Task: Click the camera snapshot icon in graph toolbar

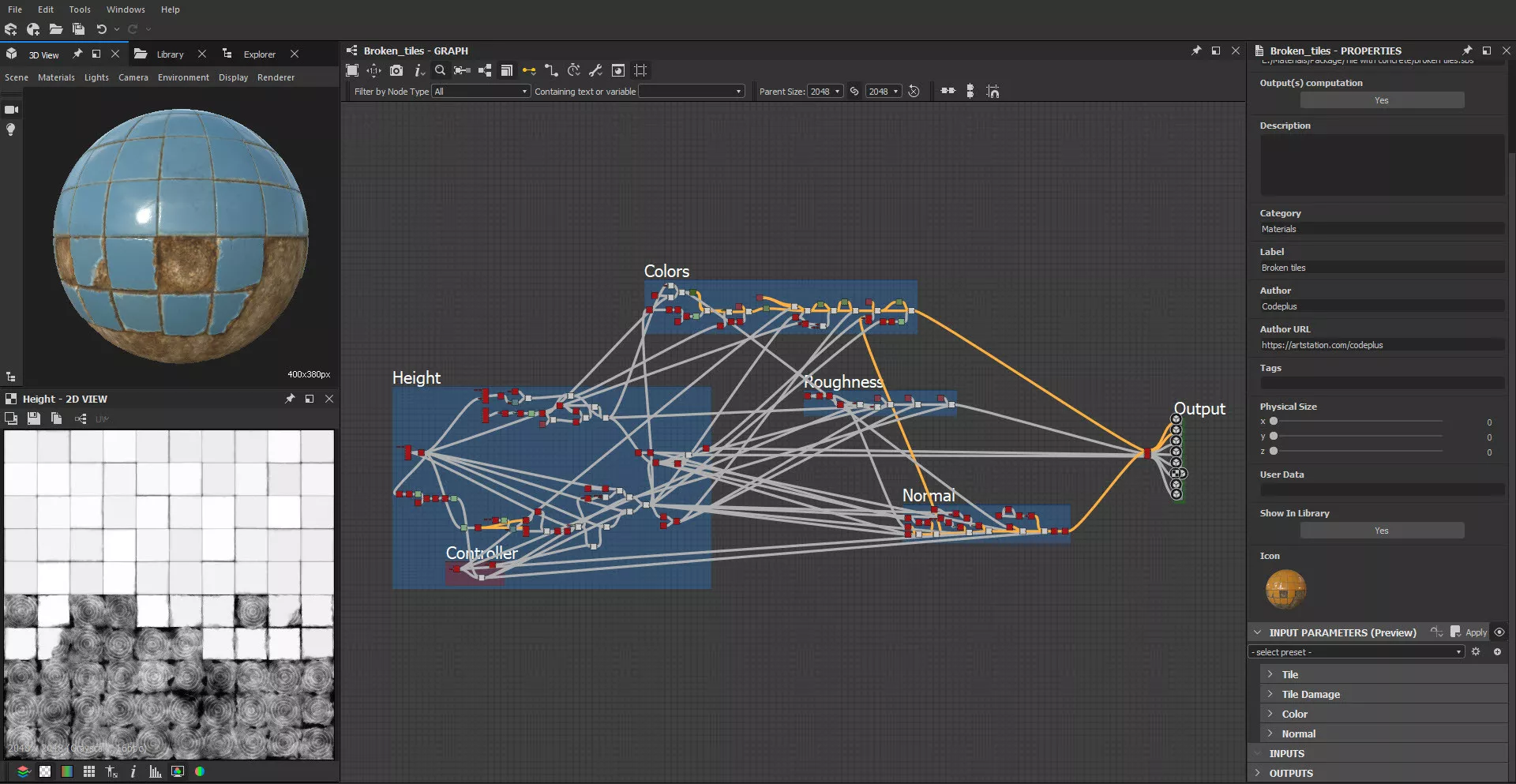Action: pyautogui.click(x=396, y=70)
